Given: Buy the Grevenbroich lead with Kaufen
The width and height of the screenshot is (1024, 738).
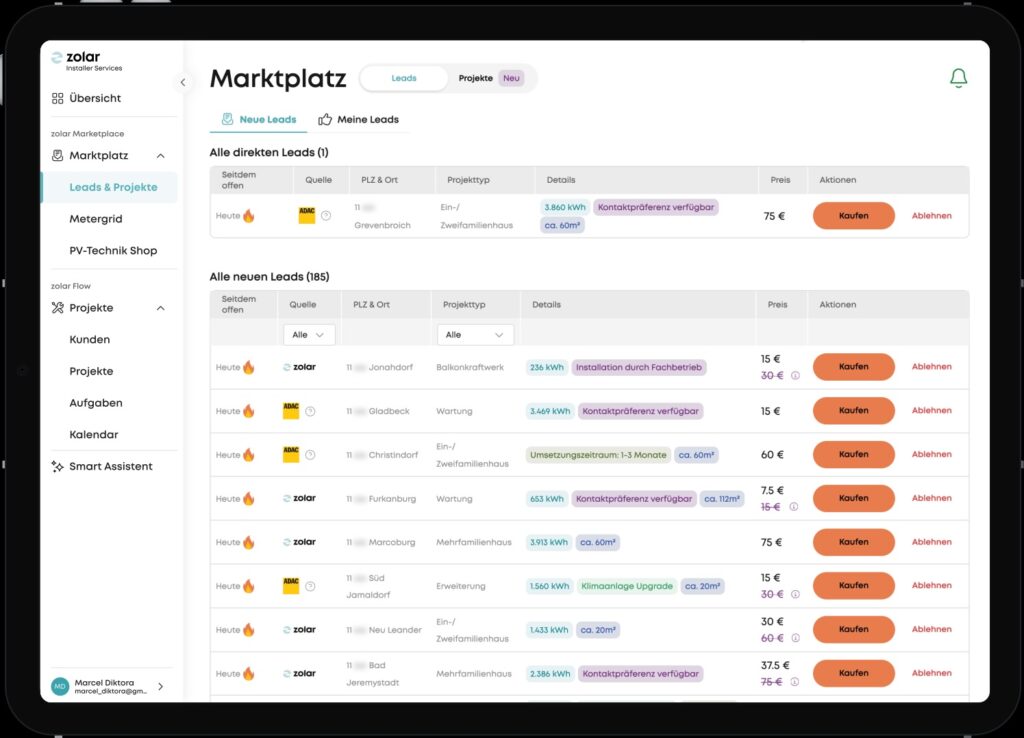Looking at the screenshot, I should [x=853, y=216].
